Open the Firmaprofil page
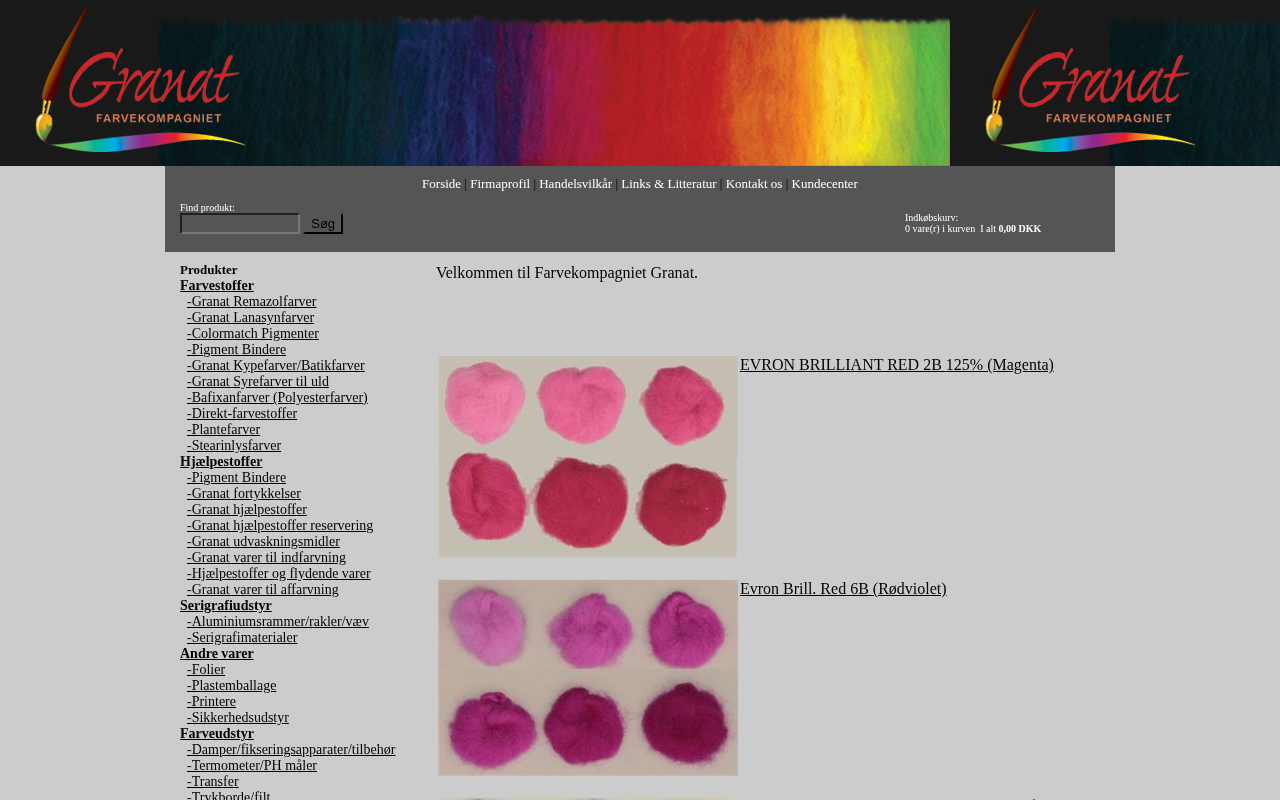1280x800 pixels. click(x=500, y=184)
